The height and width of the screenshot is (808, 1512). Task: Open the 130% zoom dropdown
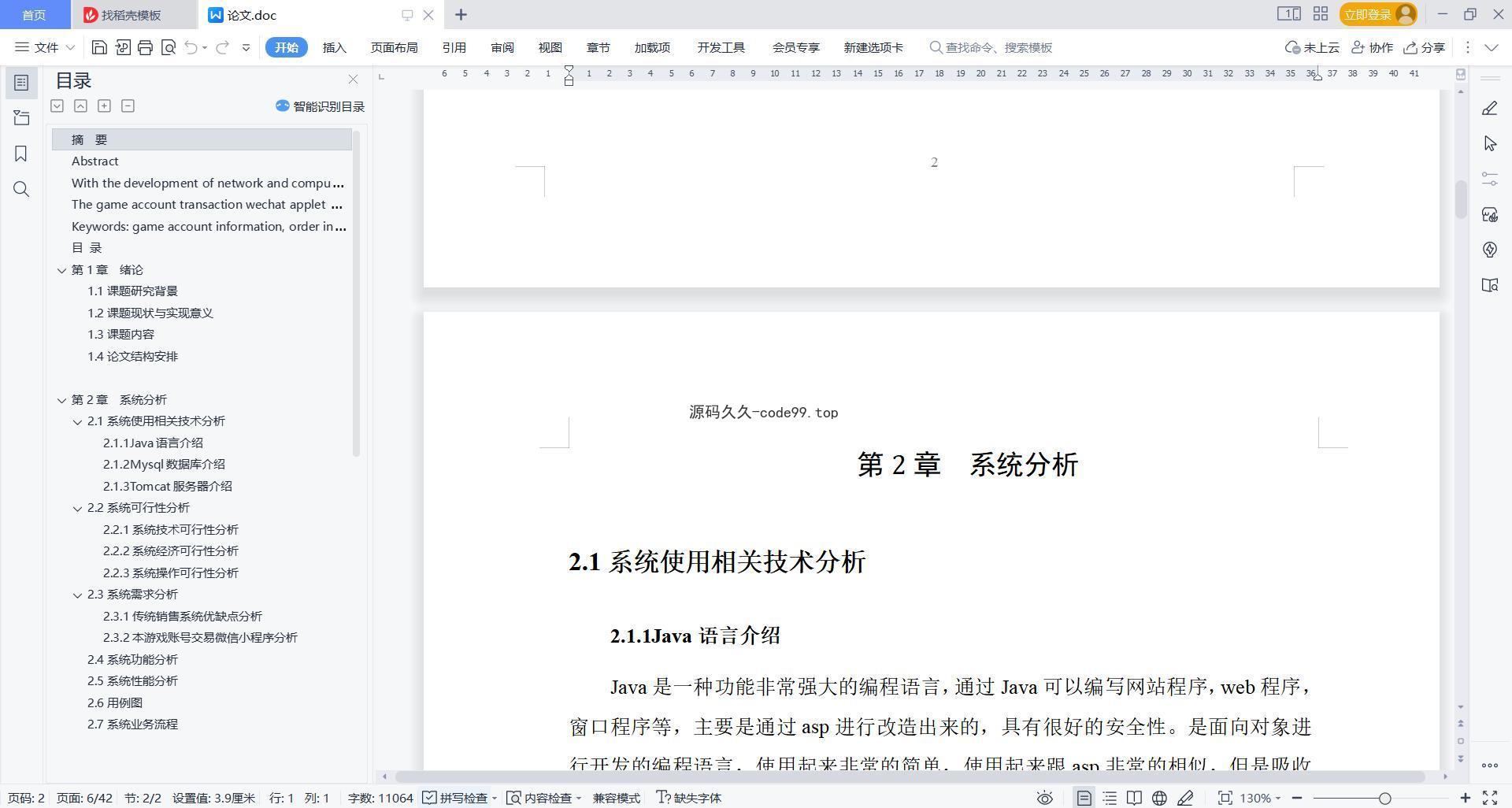(x=1260, y=798)
